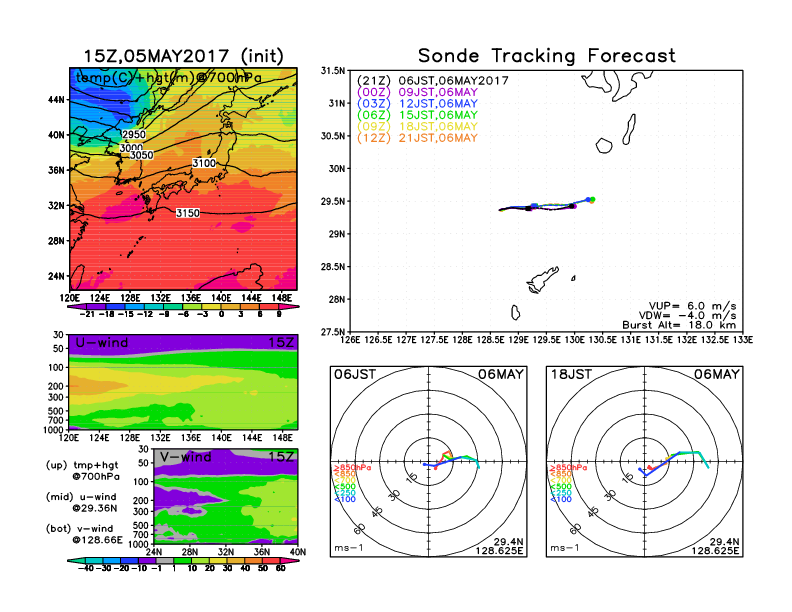792x612 pixels.
Task: Click "ms-1" in the 06JST hodograph
Action: (x=349, y=548)
